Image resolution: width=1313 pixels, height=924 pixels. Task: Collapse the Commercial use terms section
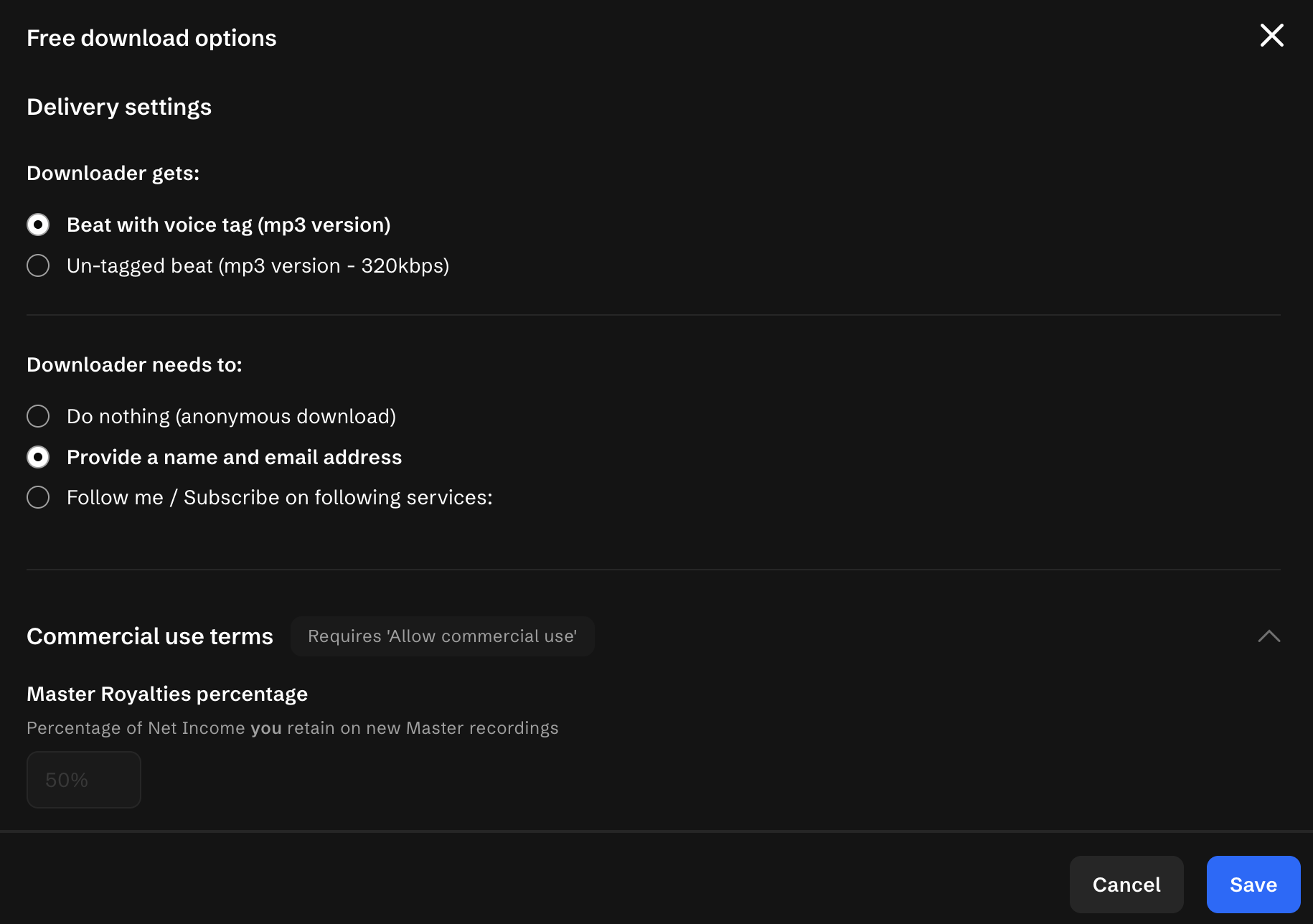(x=1269, y=636)
